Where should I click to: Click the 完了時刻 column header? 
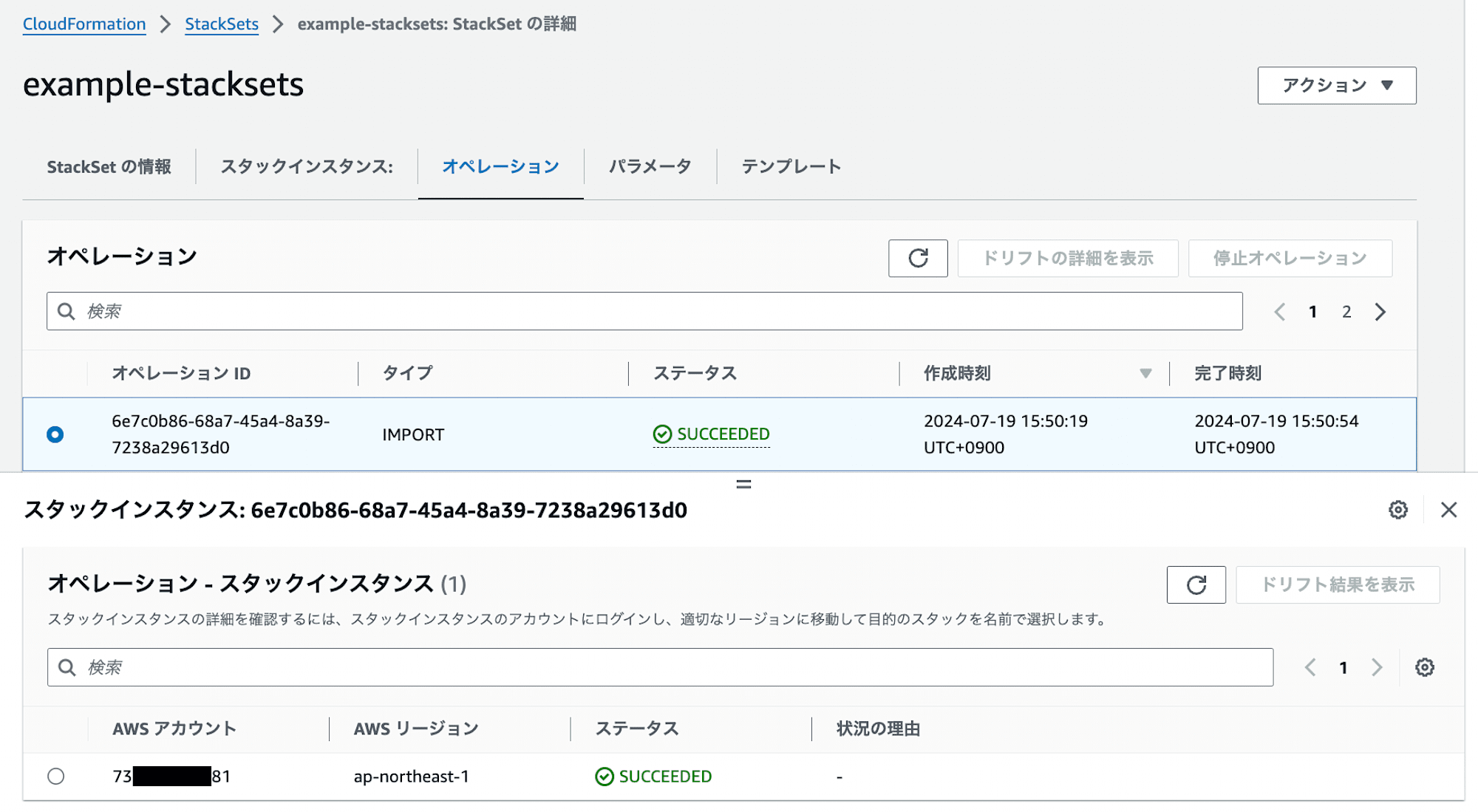pyautogui.click(x=1228, y=373)
